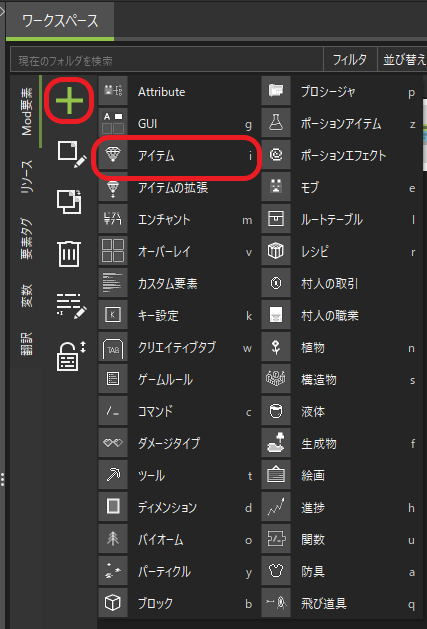The width and height of the screenshot is (427, 629).
Task: Click the duplicate element icon
Action: pos(69,202)
